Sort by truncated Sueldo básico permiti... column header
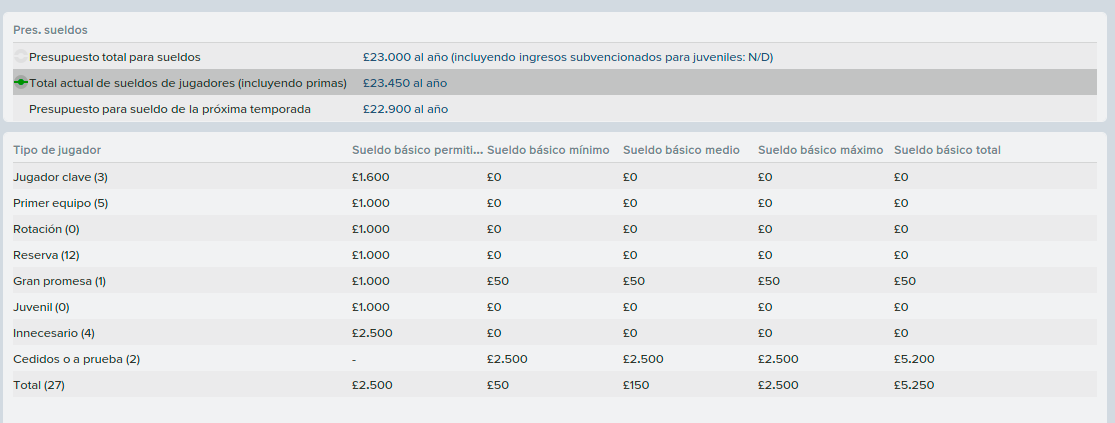The image size is (1115, 423). (x=417, y=150)
